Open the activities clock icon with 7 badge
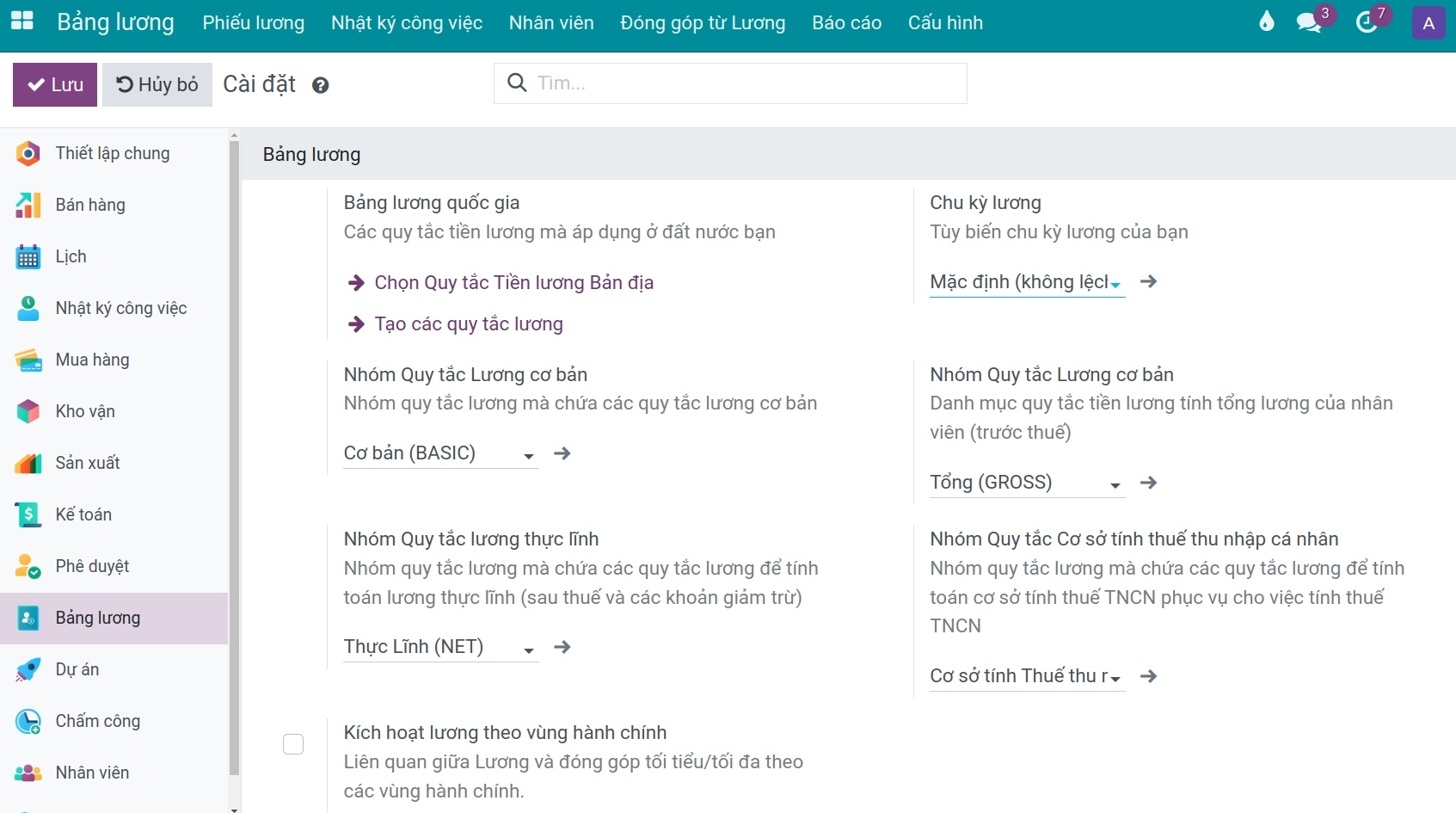 [x=1366, y=22]
